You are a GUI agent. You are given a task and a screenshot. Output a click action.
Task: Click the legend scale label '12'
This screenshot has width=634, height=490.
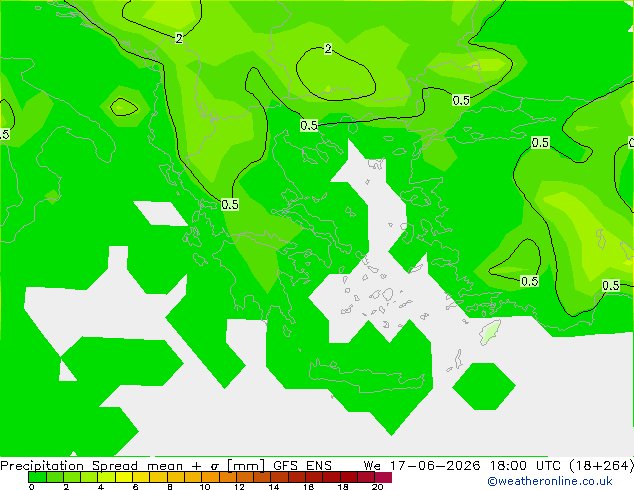point(239,487)
